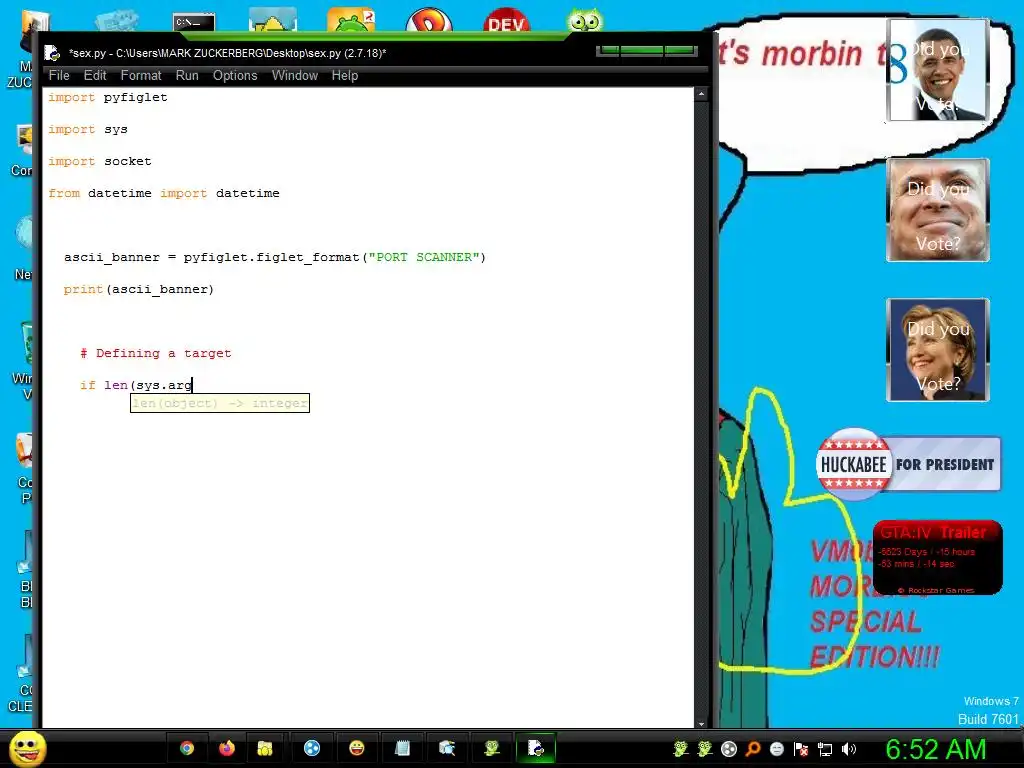Screen dimensions: 1024x768
Task: Select the Command Prompt desktop icon
Action: tap(194, 22)
